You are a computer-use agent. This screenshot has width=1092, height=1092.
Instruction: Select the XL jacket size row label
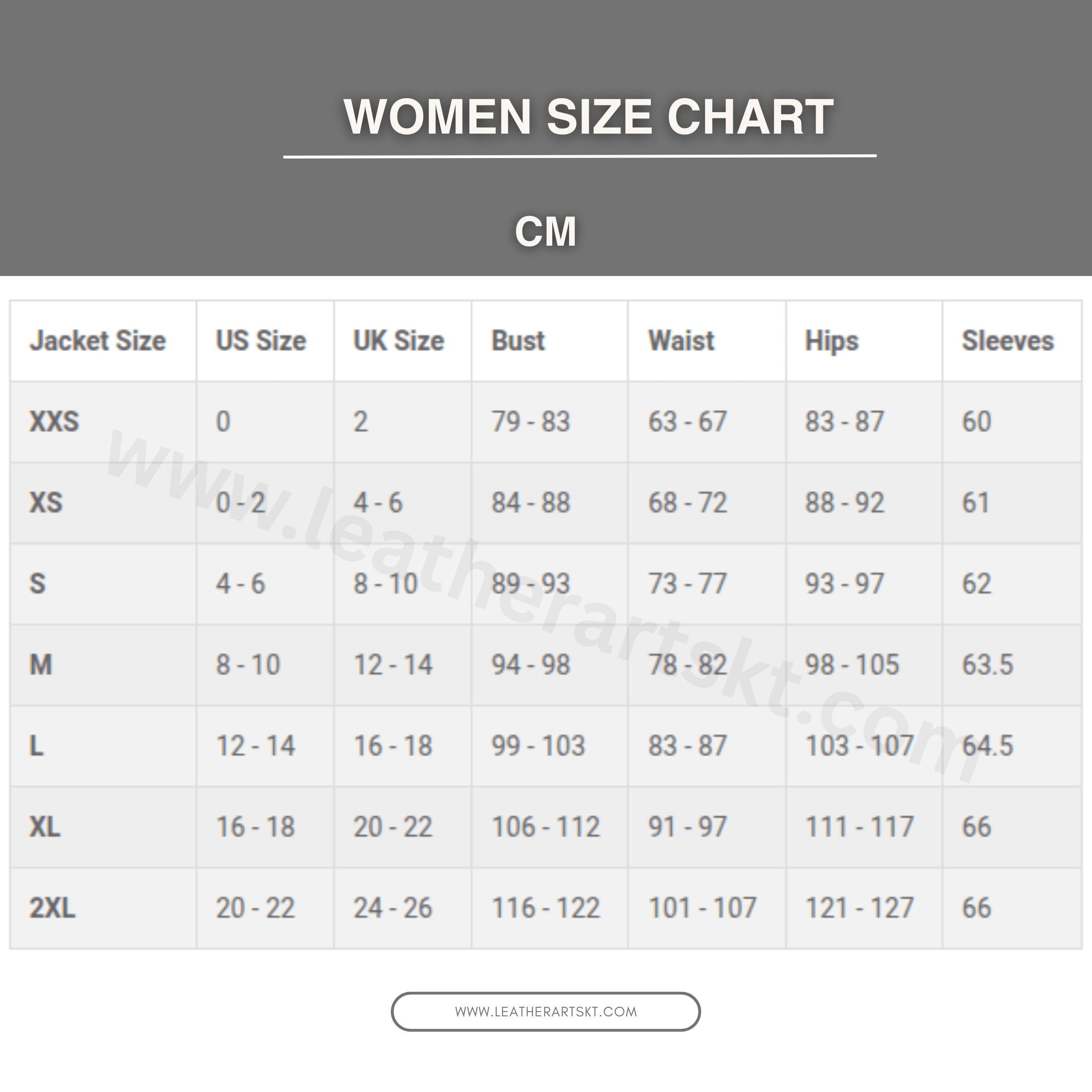click(45, 827)
